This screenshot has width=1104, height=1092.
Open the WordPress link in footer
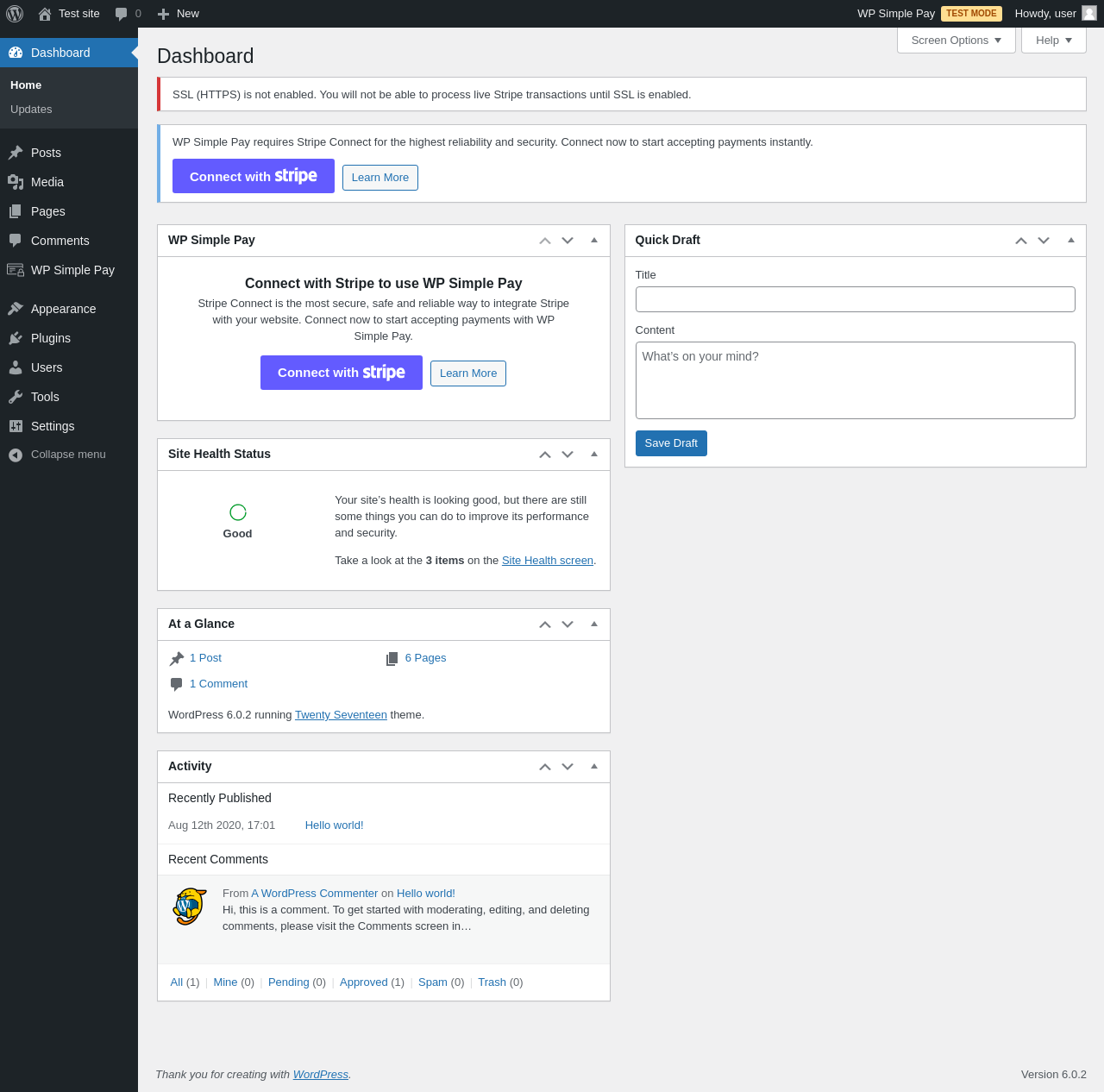coord(321,1075)
